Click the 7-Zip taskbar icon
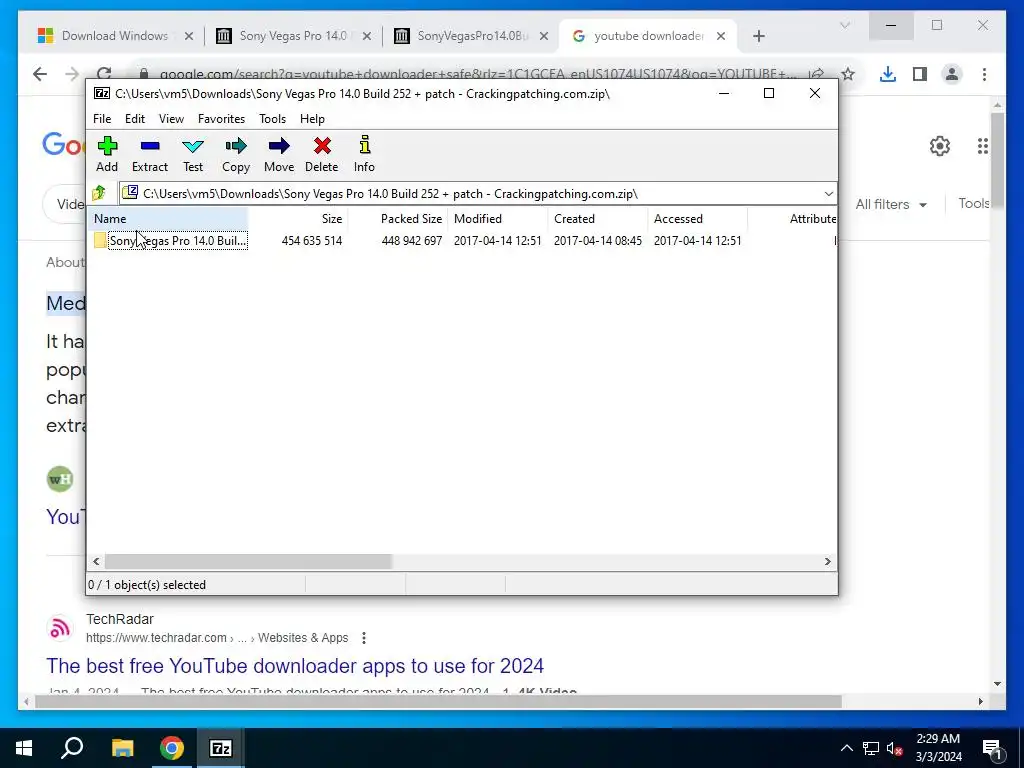 point(221,748)
